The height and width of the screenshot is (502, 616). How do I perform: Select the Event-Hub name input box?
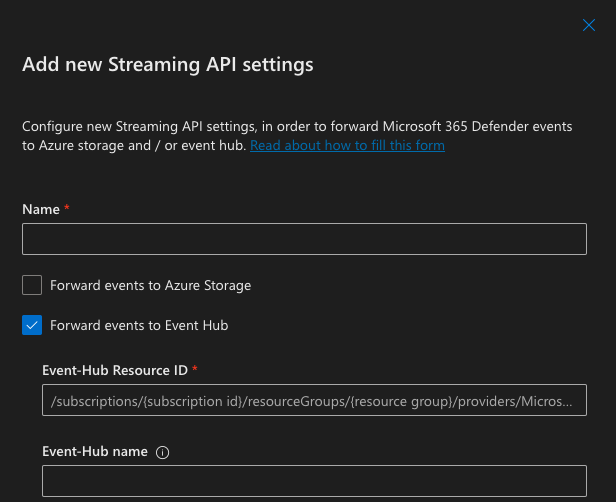tap(314, 480)
